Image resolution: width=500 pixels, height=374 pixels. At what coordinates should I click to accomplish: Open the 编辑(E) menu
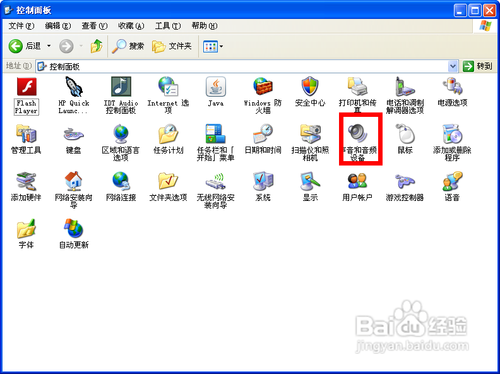coord(58,26)
